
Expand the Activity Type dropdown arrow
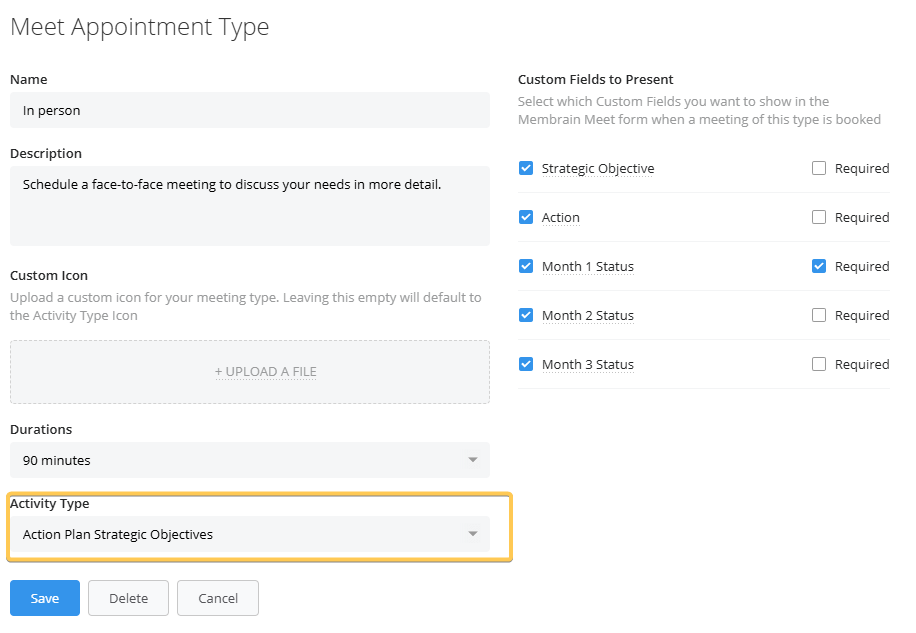473,534
